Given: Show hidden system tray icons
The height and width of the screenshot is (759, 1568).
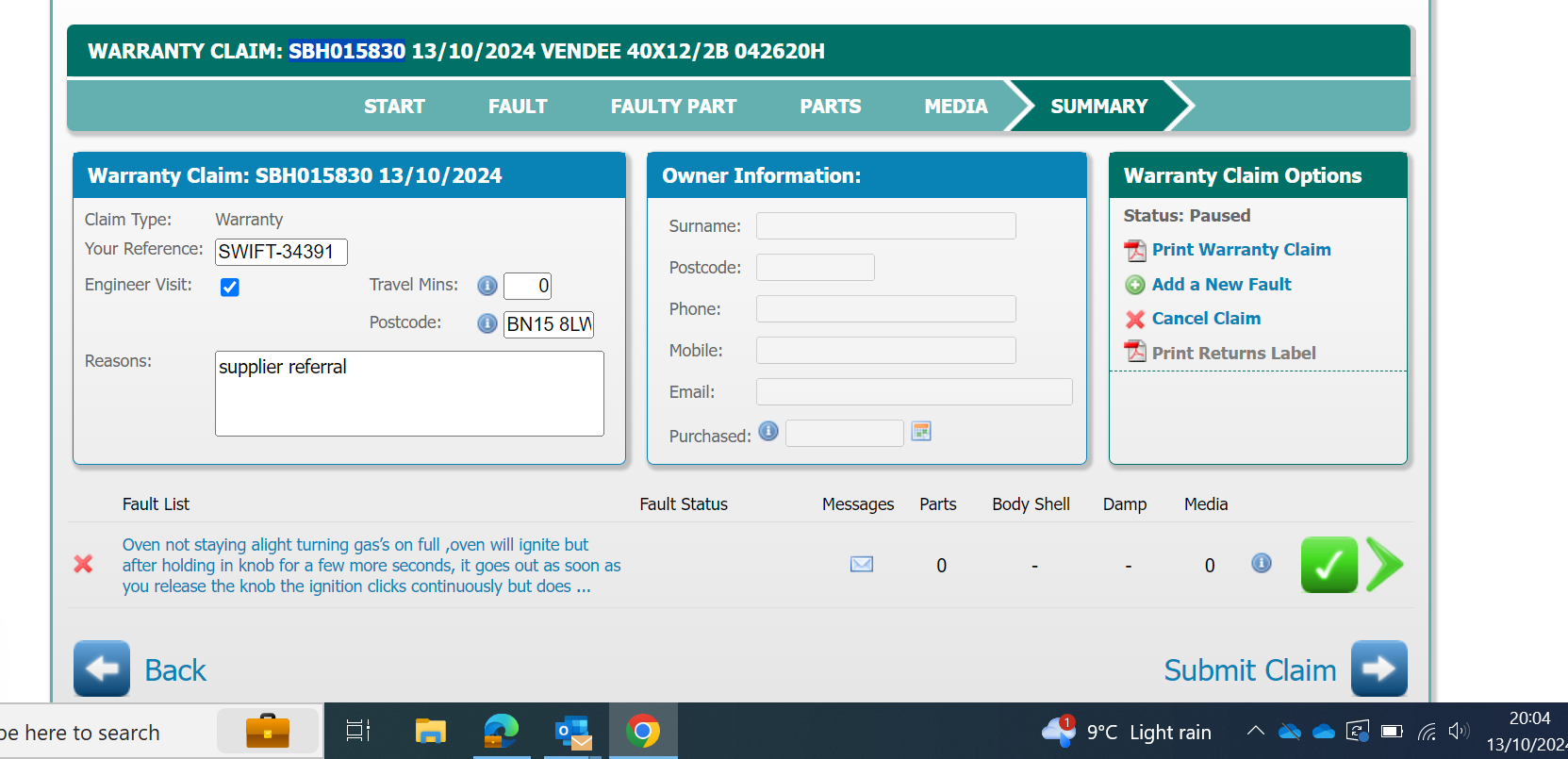Looking at the screenshot, I should [1255, 731].
